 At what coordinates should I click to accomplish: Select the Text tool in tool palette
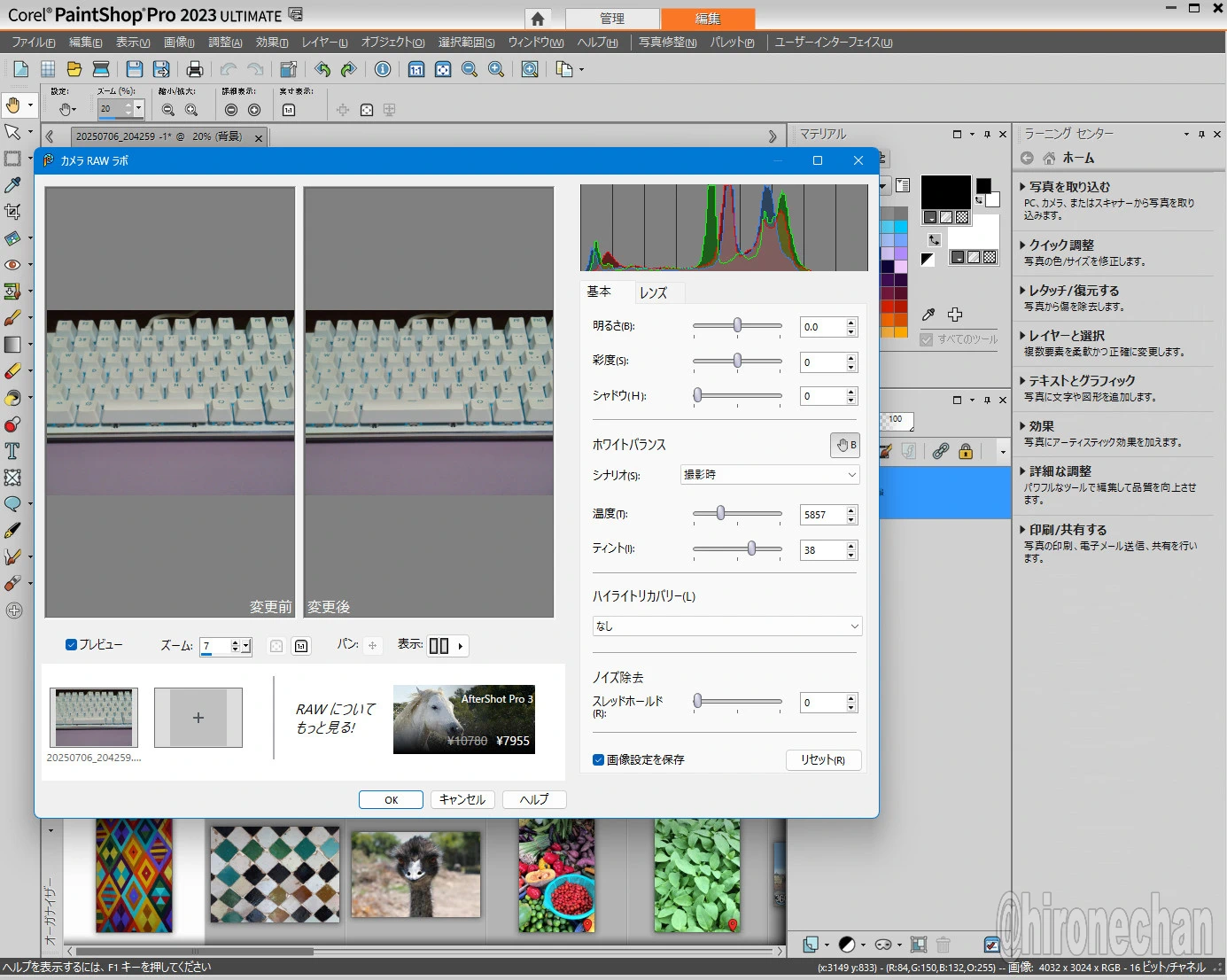(x=12, y=450)
